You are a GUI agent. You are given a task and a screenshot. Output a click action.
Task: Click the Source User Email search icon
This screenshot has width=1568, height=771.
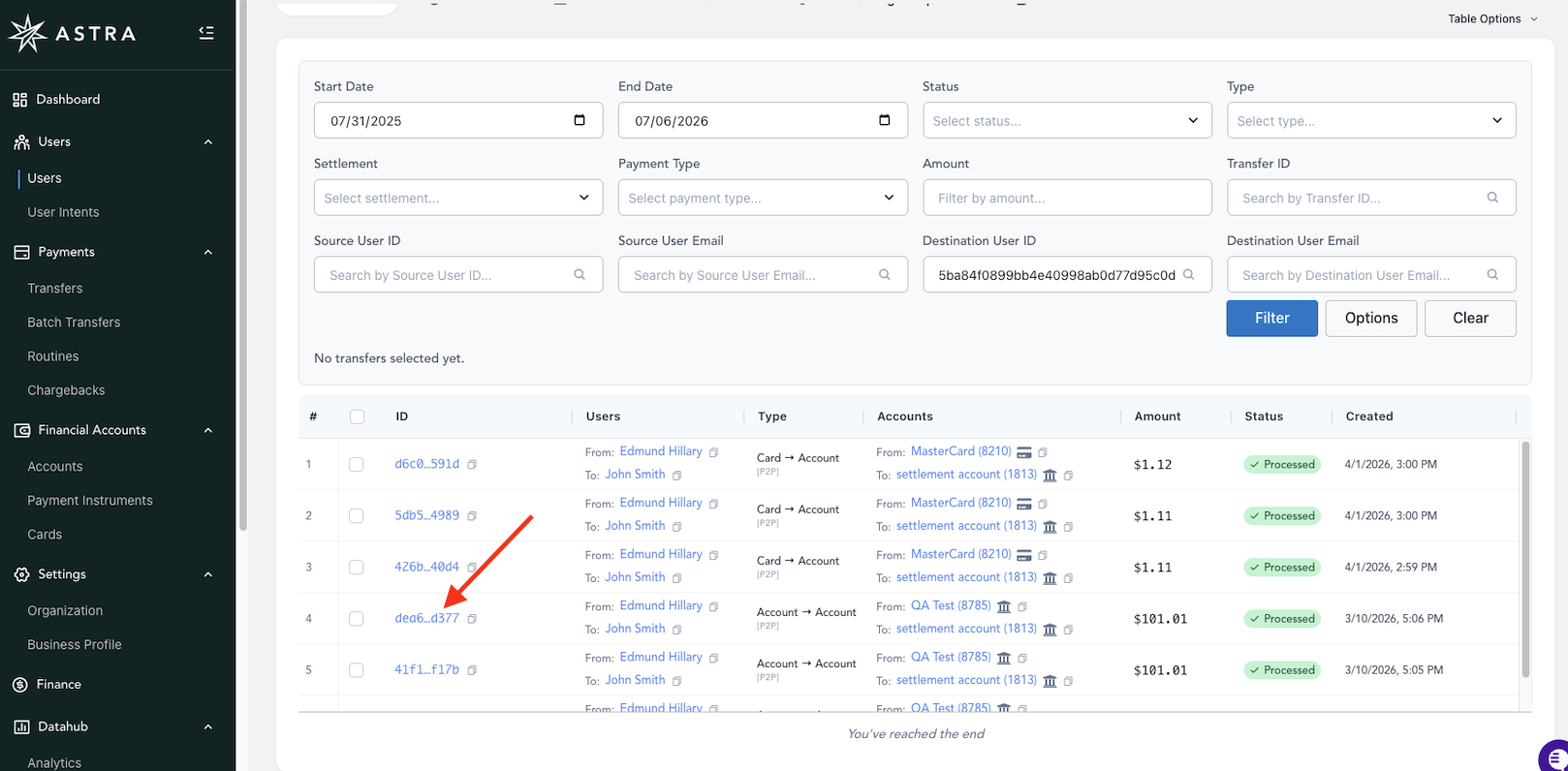(884, 275)
